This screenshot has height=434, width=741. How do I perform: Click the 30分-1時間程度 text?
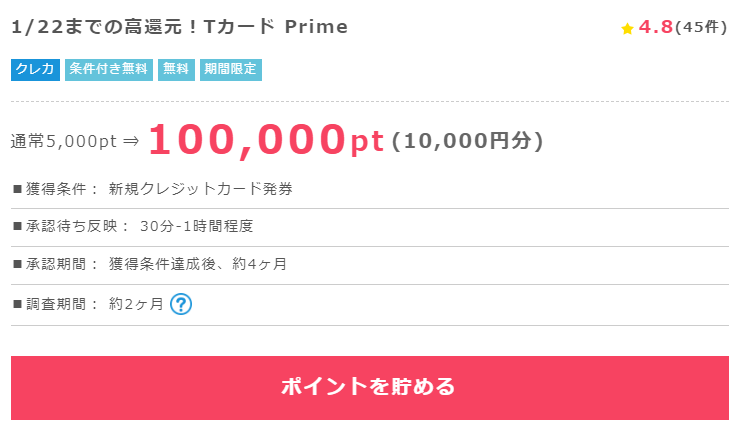coord(197,226)
